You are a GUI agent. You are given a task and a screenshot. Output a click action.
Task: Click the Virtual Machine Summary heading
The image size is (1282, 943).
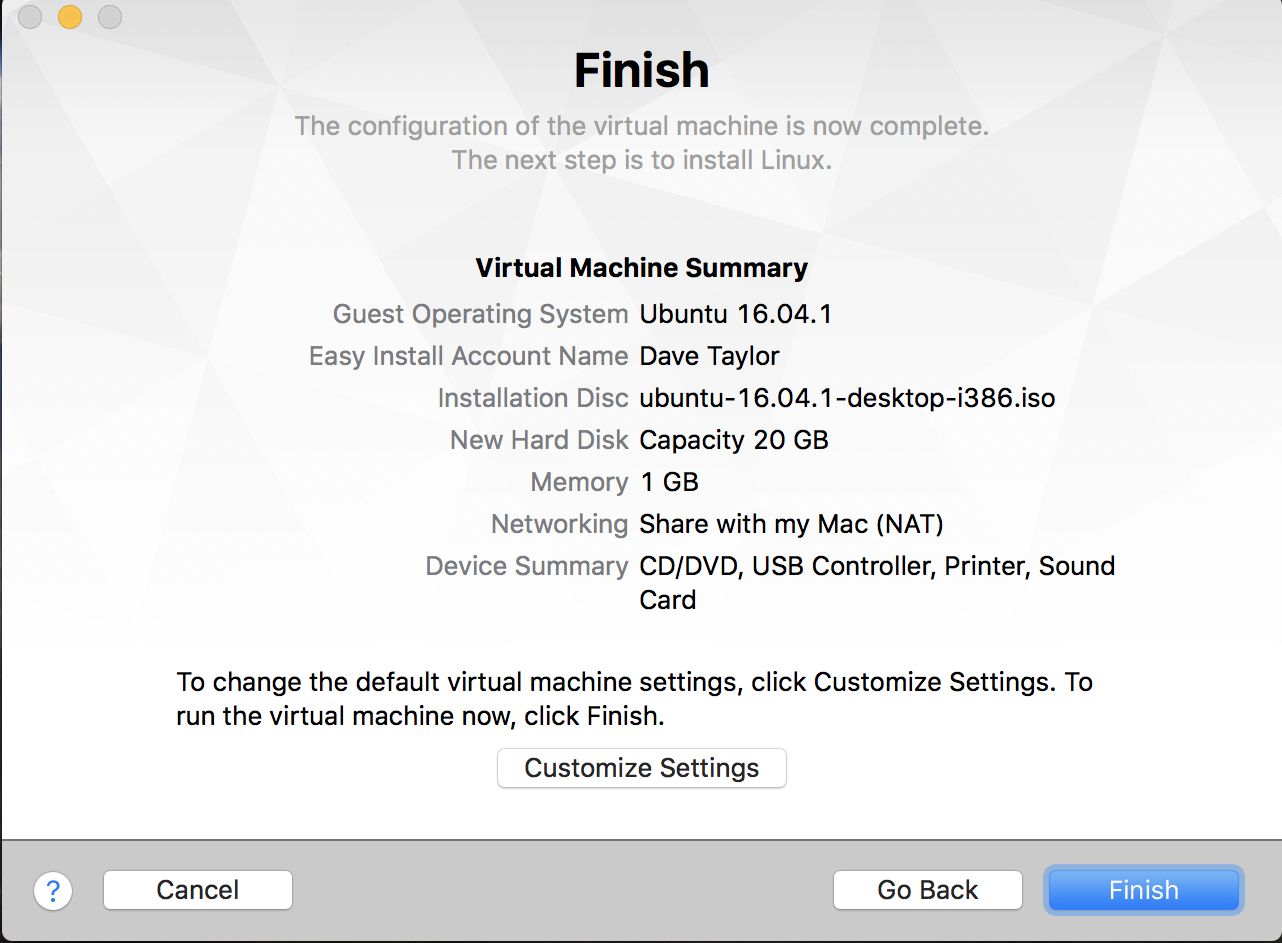pos(642,268)
